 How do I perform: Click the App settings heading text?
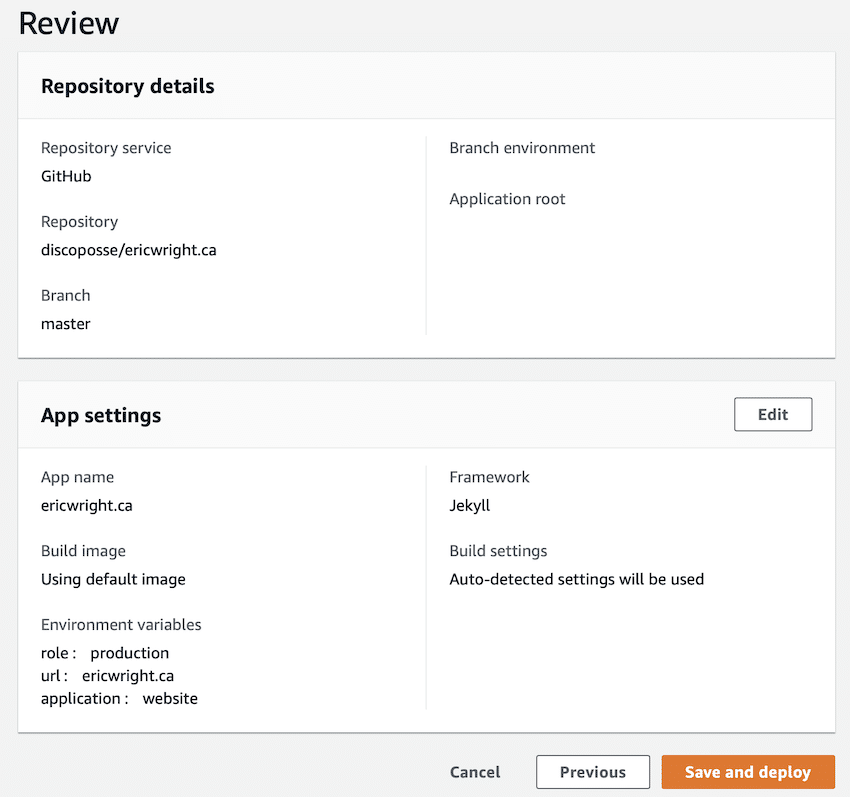101,415
